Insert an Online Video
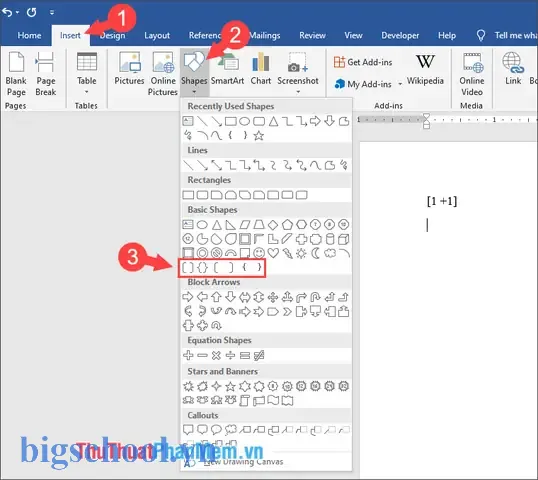The height and width of the screenshot is (480, 538). 472,74
